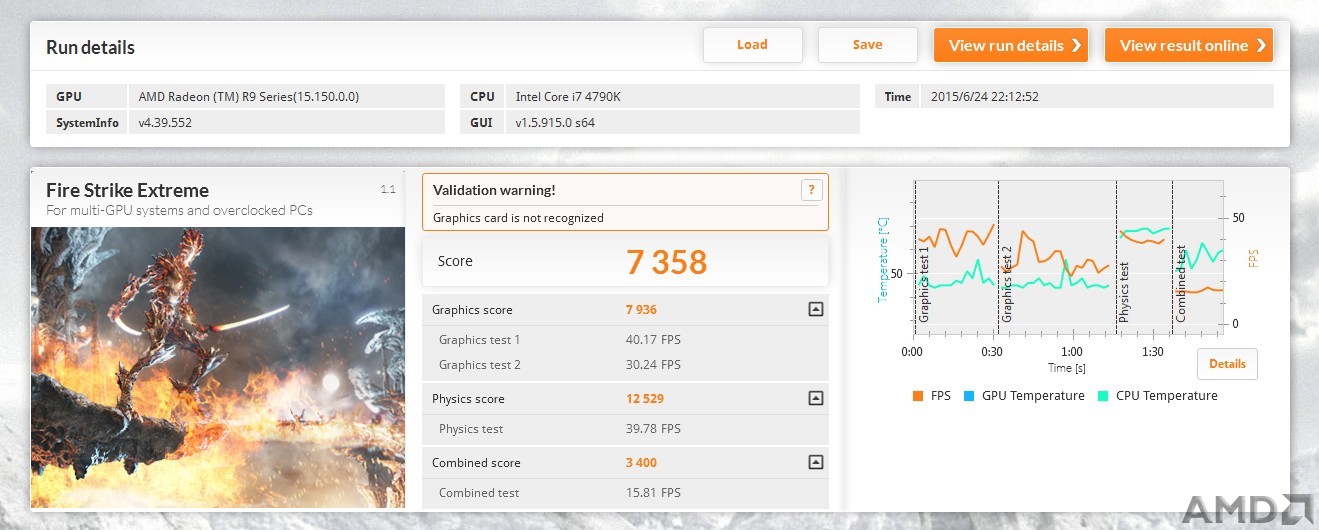Click the Graphics card is not recognized message

(x=518, y=218)
